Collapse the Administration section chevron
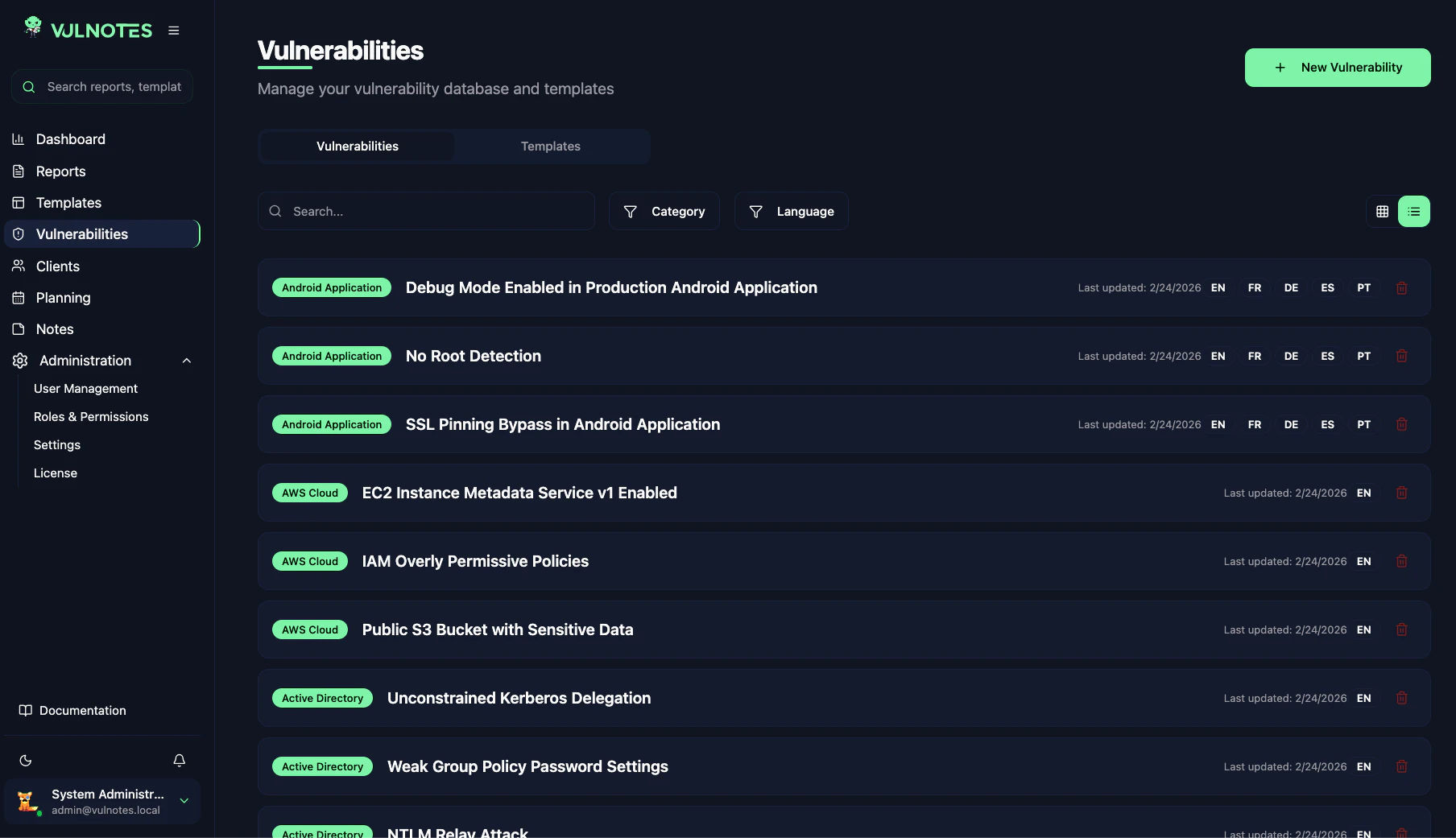1456x838 pixels. point(187,361)
